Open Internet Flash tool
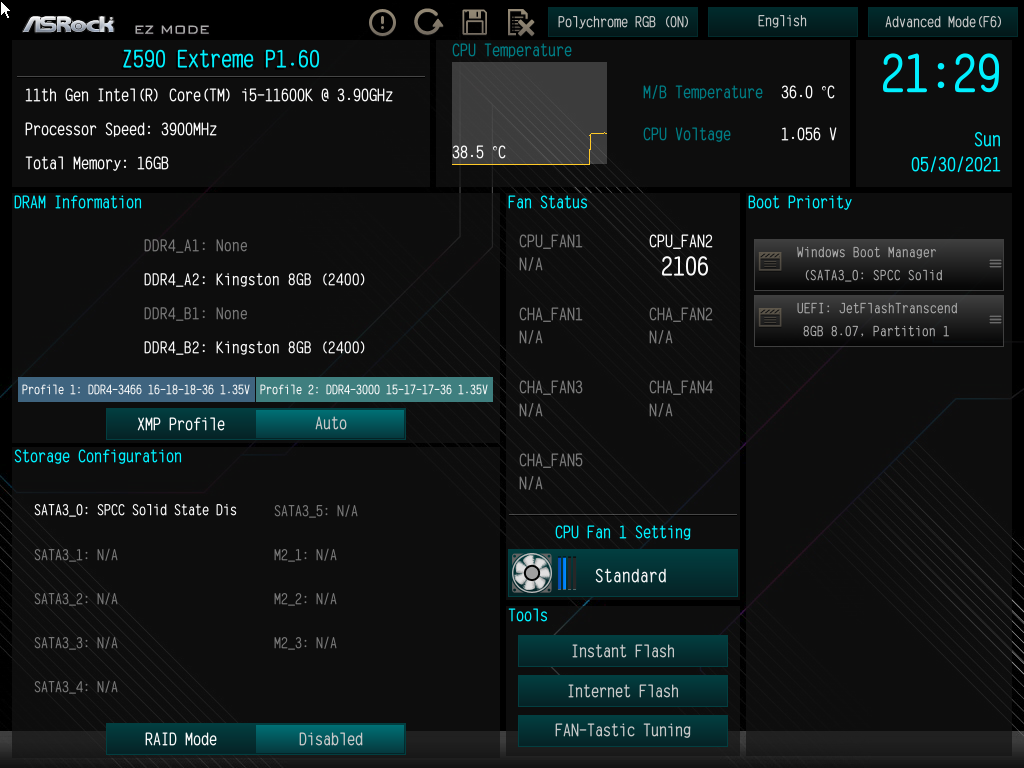 [623, 691]
